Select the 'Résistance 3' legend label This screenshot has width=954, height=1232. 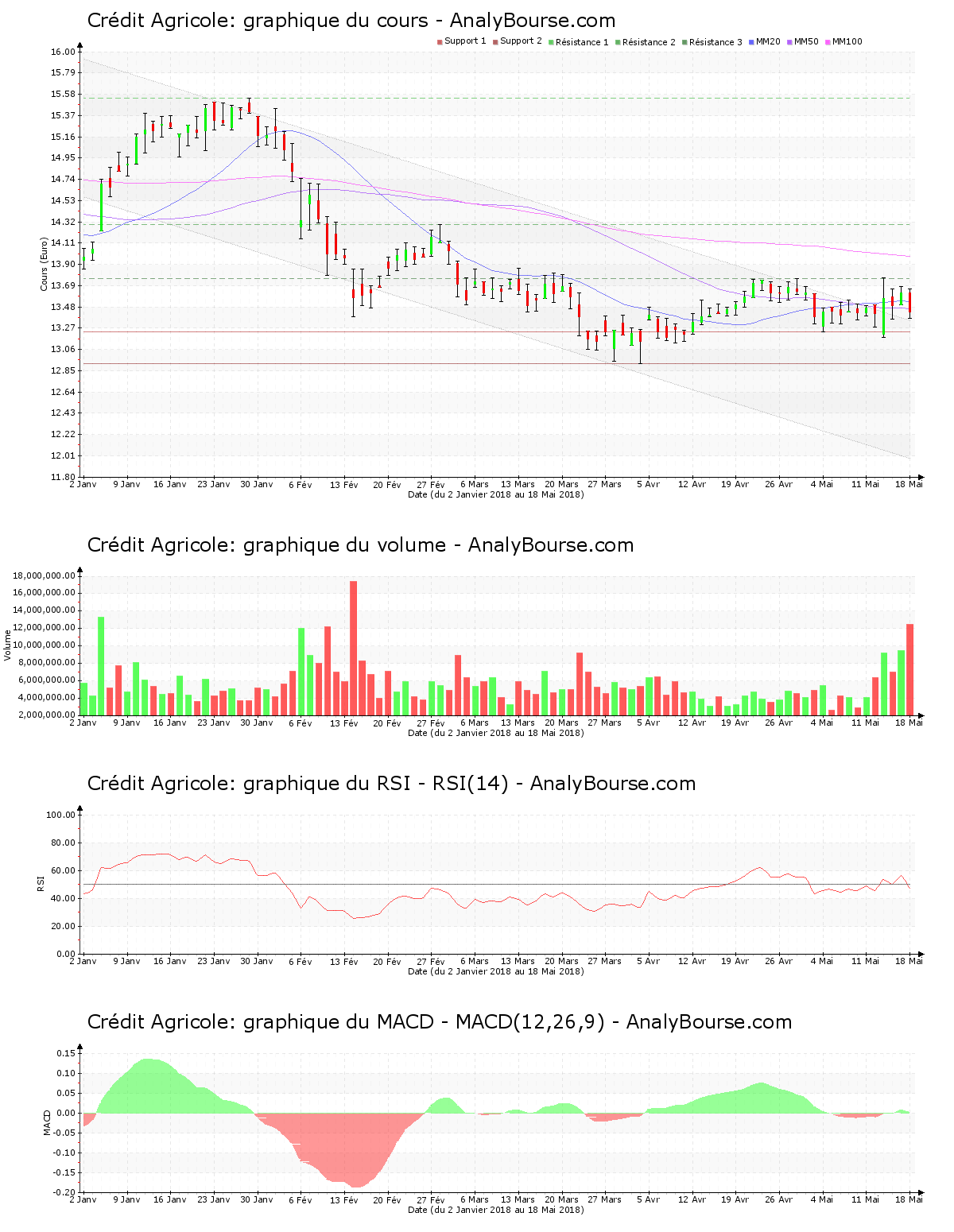click(715, 42)
